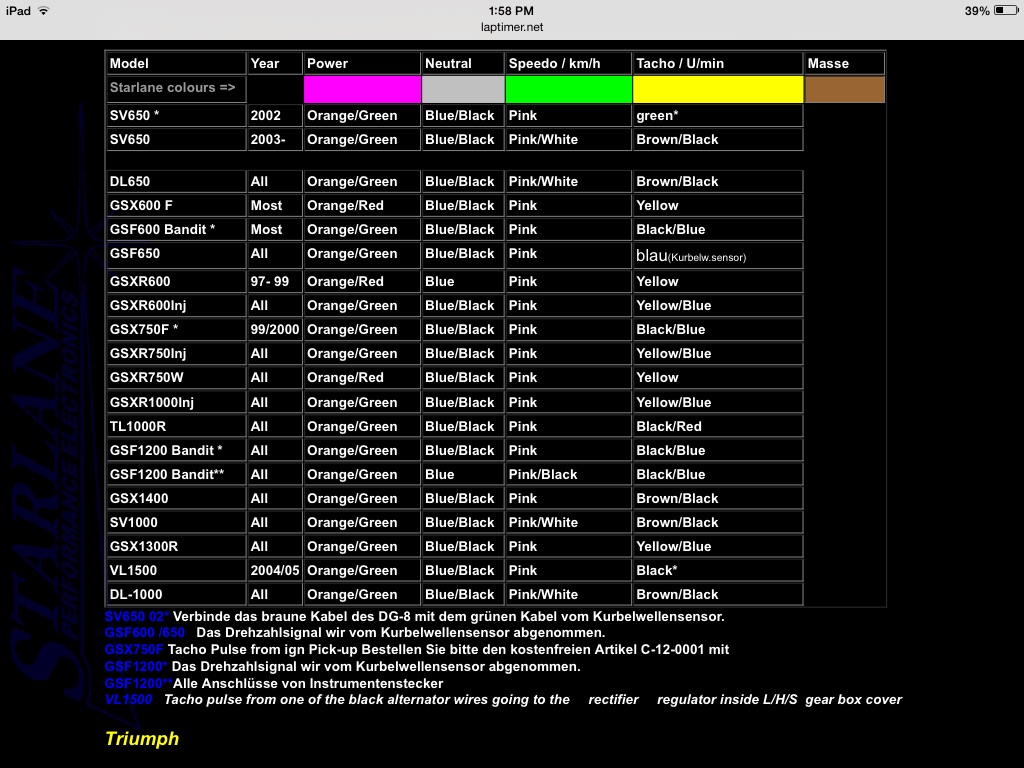Click the blue 'GSF600 /650' footnote label
The width and height of the screenshot is (1024, 768).
[x=145, y=633]
